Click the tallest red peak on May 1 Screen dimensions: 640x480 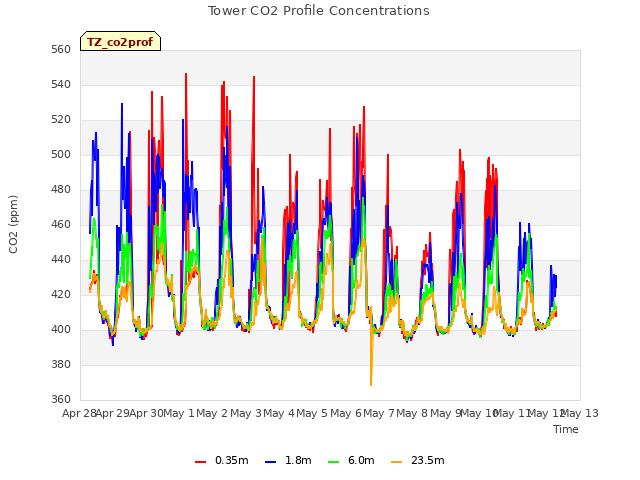[x=186, y=75]
